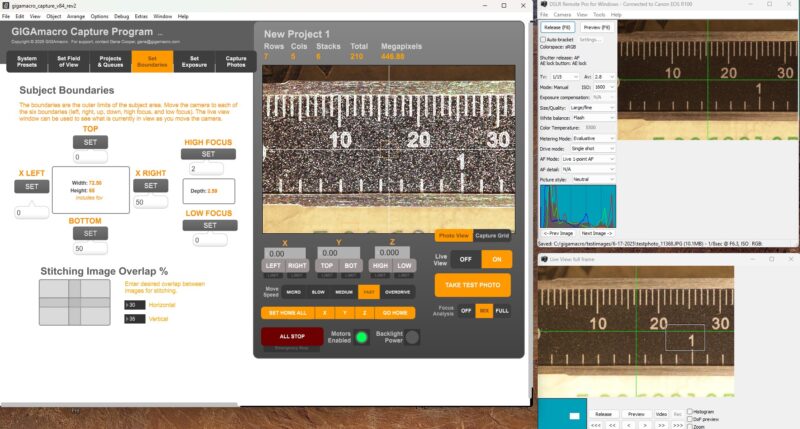Click SET under HIGH FOCUS
The height and width of the screenshot is (429, 800).
208,154
